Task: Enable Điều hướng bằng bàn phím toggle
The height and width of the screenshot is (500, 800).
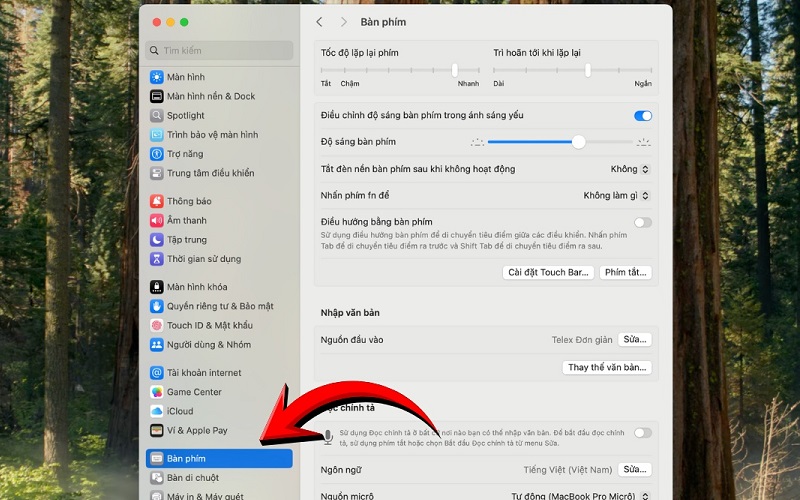Action: pyautogui.click(x=642, y=222)
